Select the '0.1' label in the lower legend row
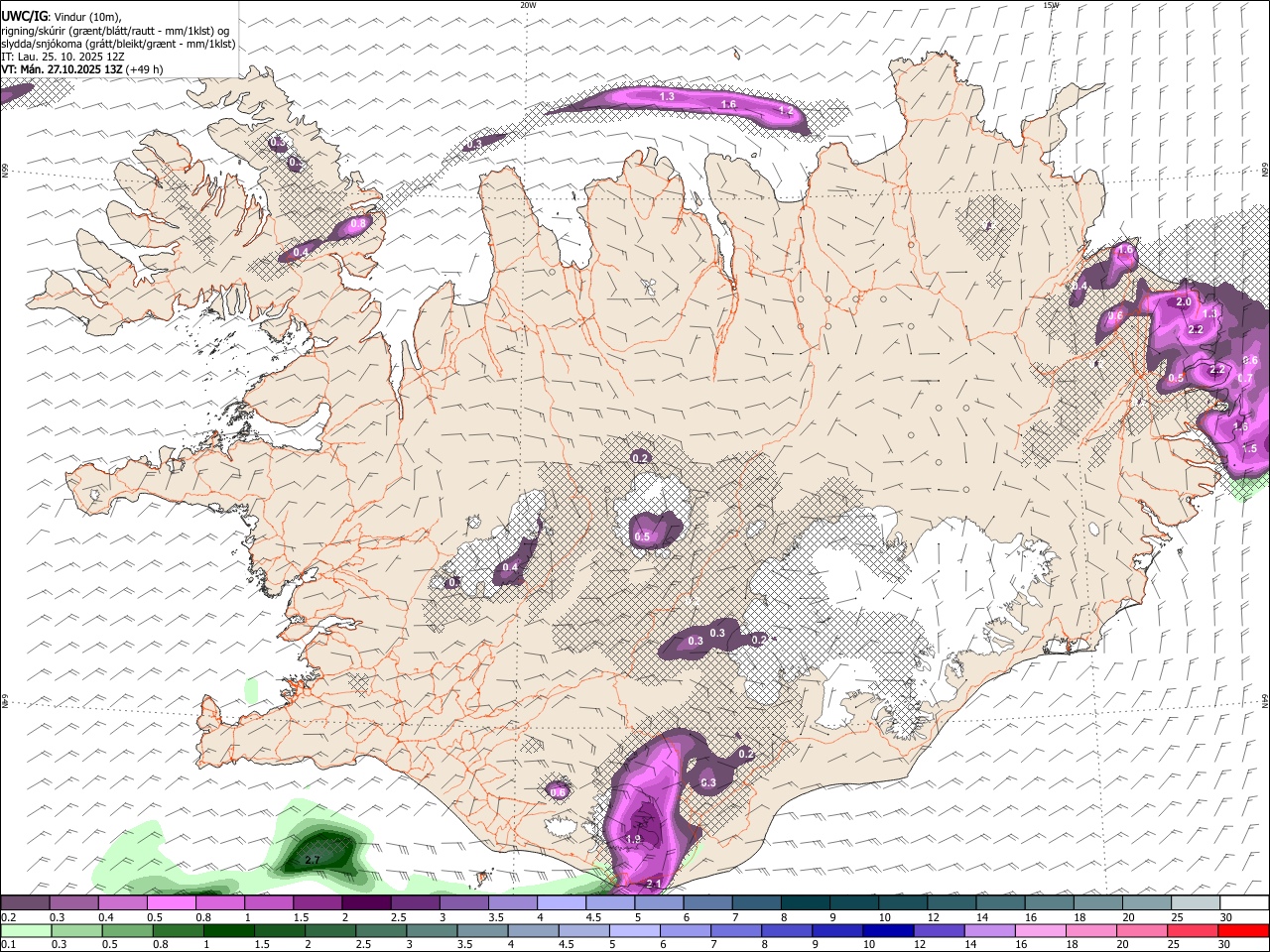1270x952 pixels. click(x=9, y=945)
